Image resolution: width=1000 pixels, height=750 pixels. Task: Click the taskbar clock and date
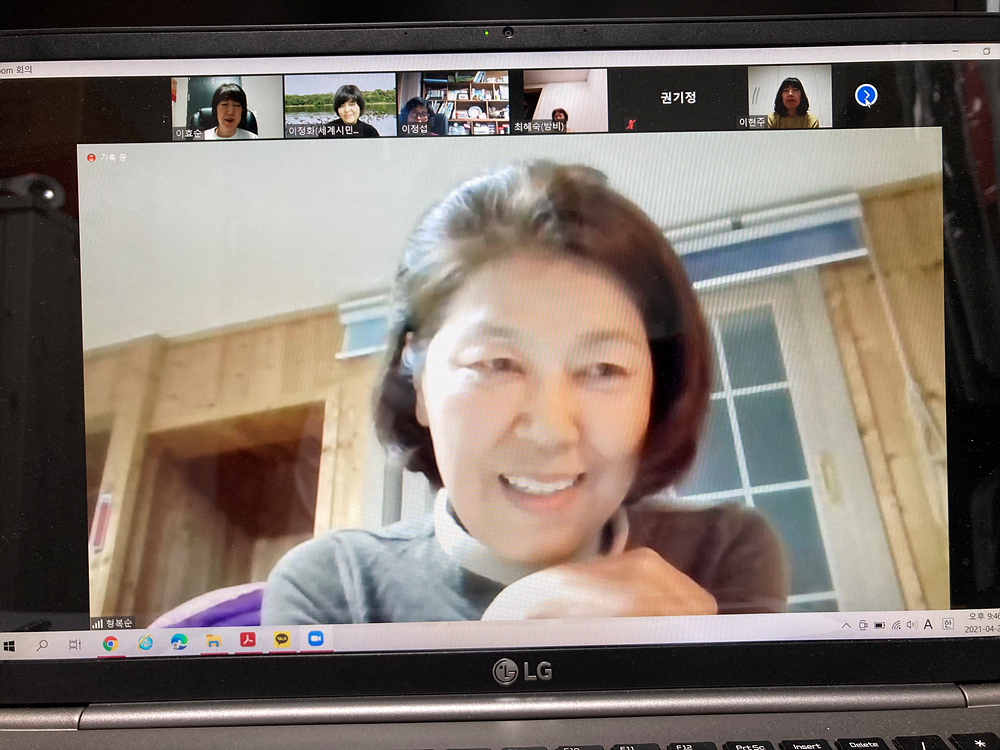coord(980,623)
